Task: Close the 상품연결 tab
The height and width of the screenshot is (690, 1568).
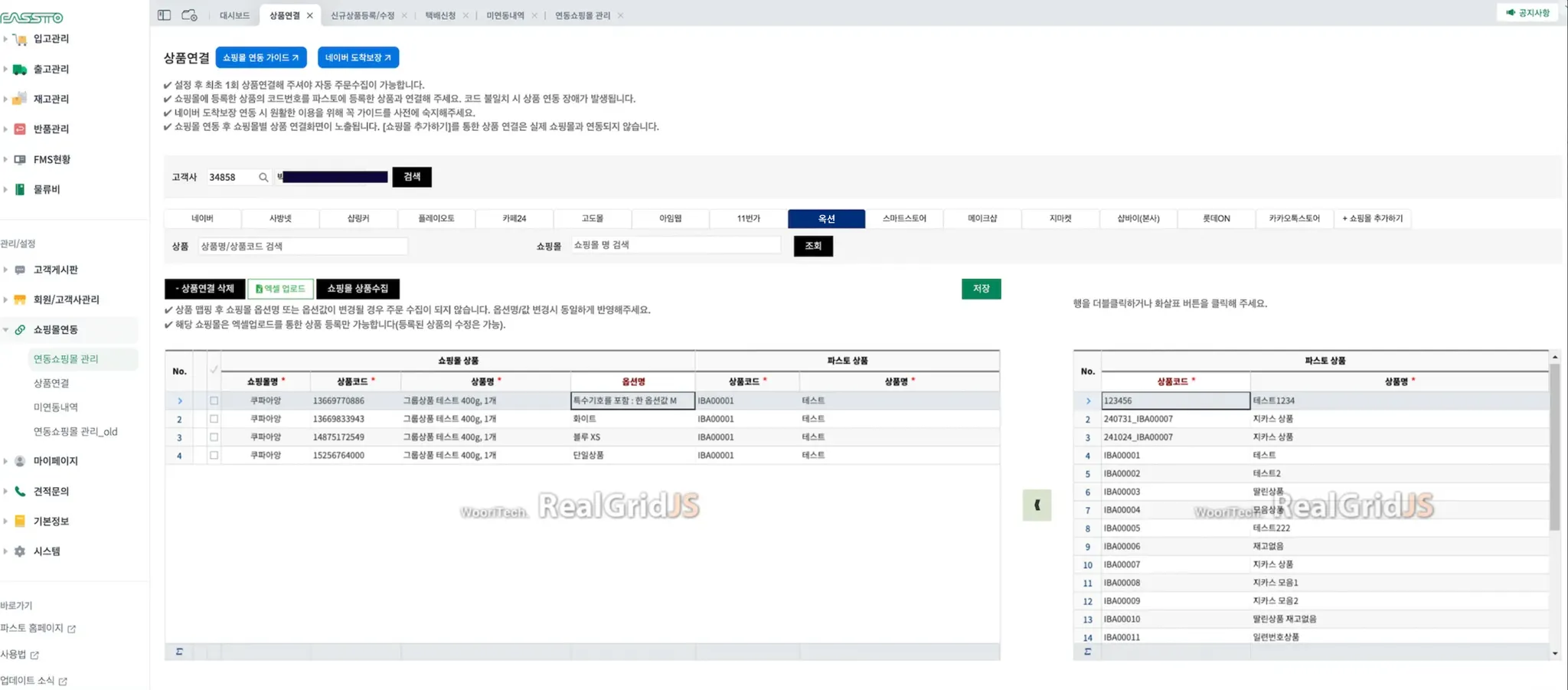Action: coord(309,15)
